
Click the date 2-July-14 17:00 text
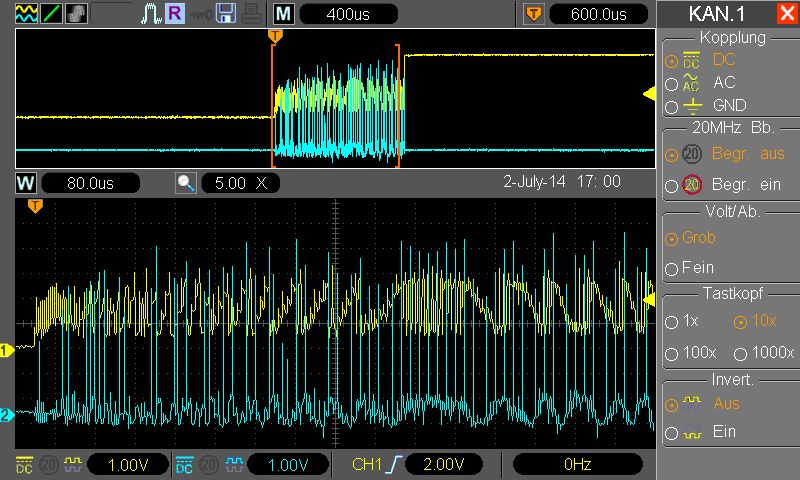562,182
